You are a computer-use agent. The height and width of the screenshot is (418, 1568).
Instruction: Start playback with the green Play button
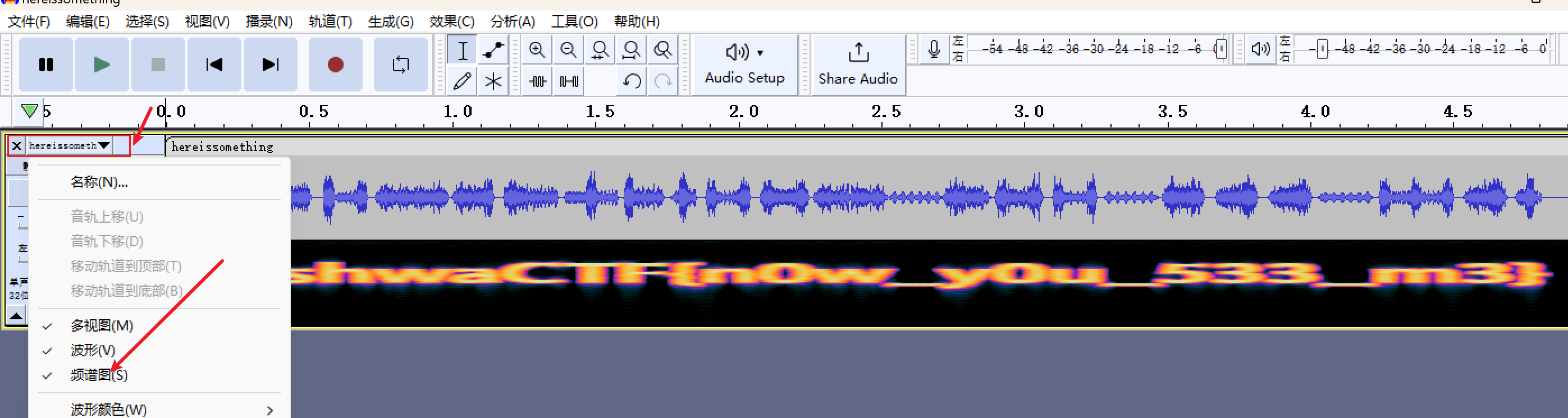tap(102, 65)
